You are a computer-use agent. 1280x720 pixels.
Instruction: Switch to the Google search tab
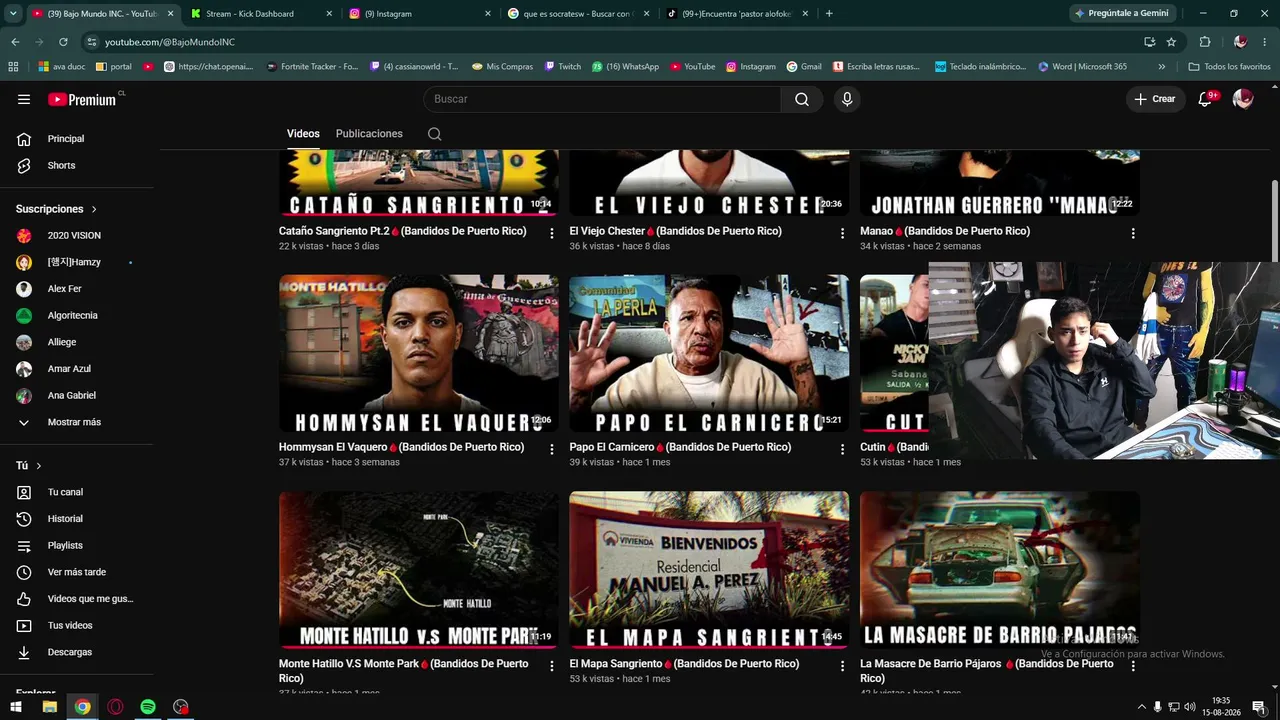[x=577, y=14]
